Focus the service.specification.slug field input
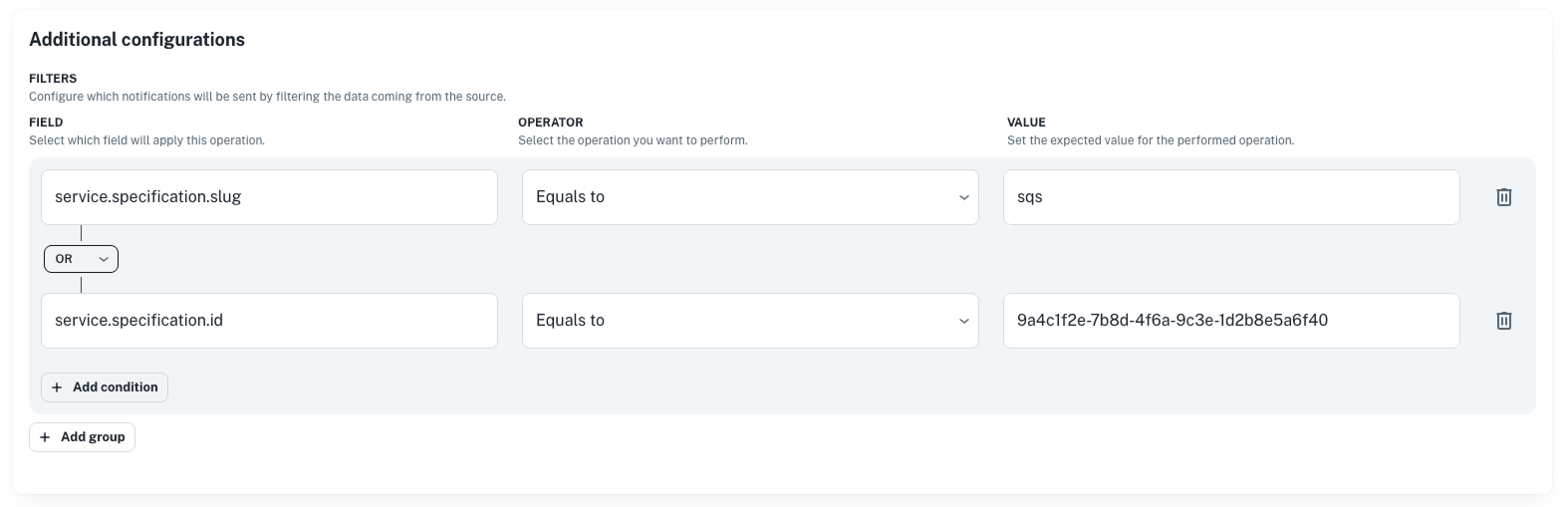This screenshot has width=1568, height=507. tap(269, 197)
